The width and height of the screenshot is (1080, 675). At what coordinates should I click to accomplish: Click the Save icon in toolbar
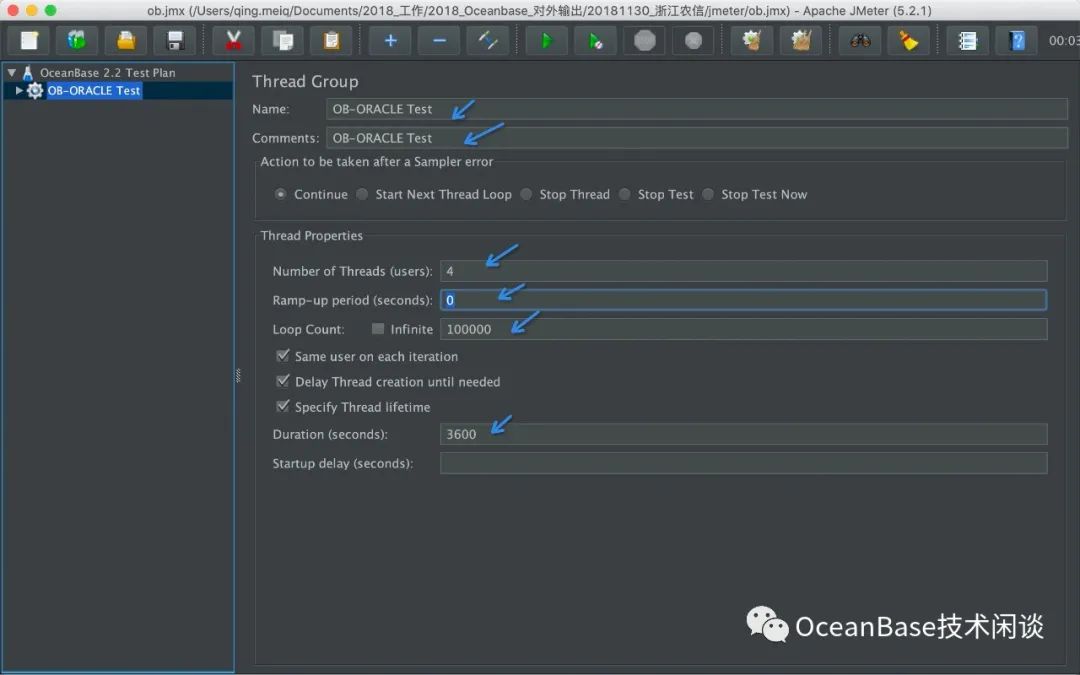pos(175,41)
